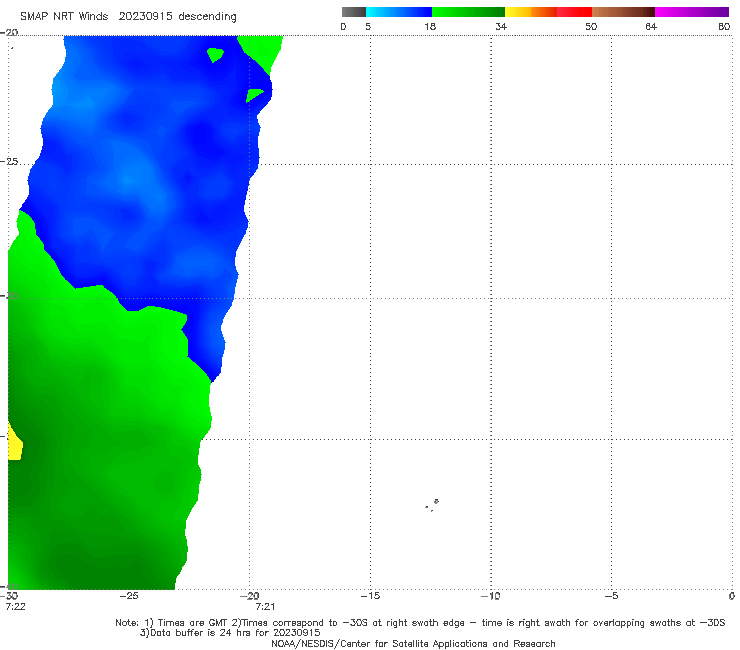
Task: Click the '-5' longitude axis label
Action: [611, 596]
